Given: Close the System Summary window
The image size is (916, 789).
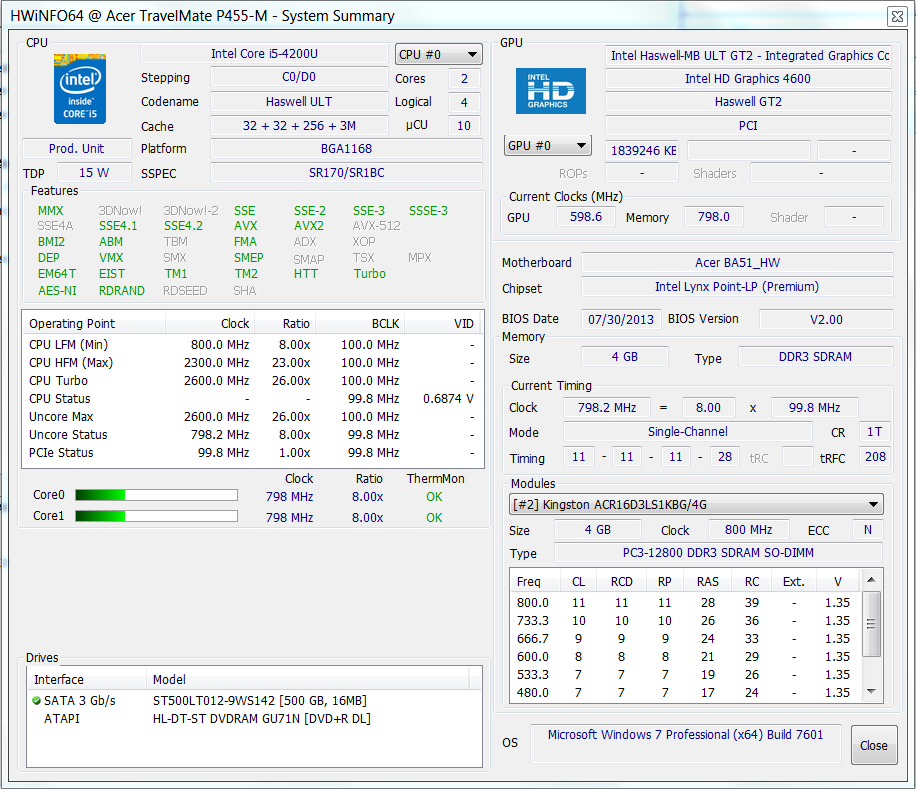Looking at the screenshot, I should coord(873,745).
